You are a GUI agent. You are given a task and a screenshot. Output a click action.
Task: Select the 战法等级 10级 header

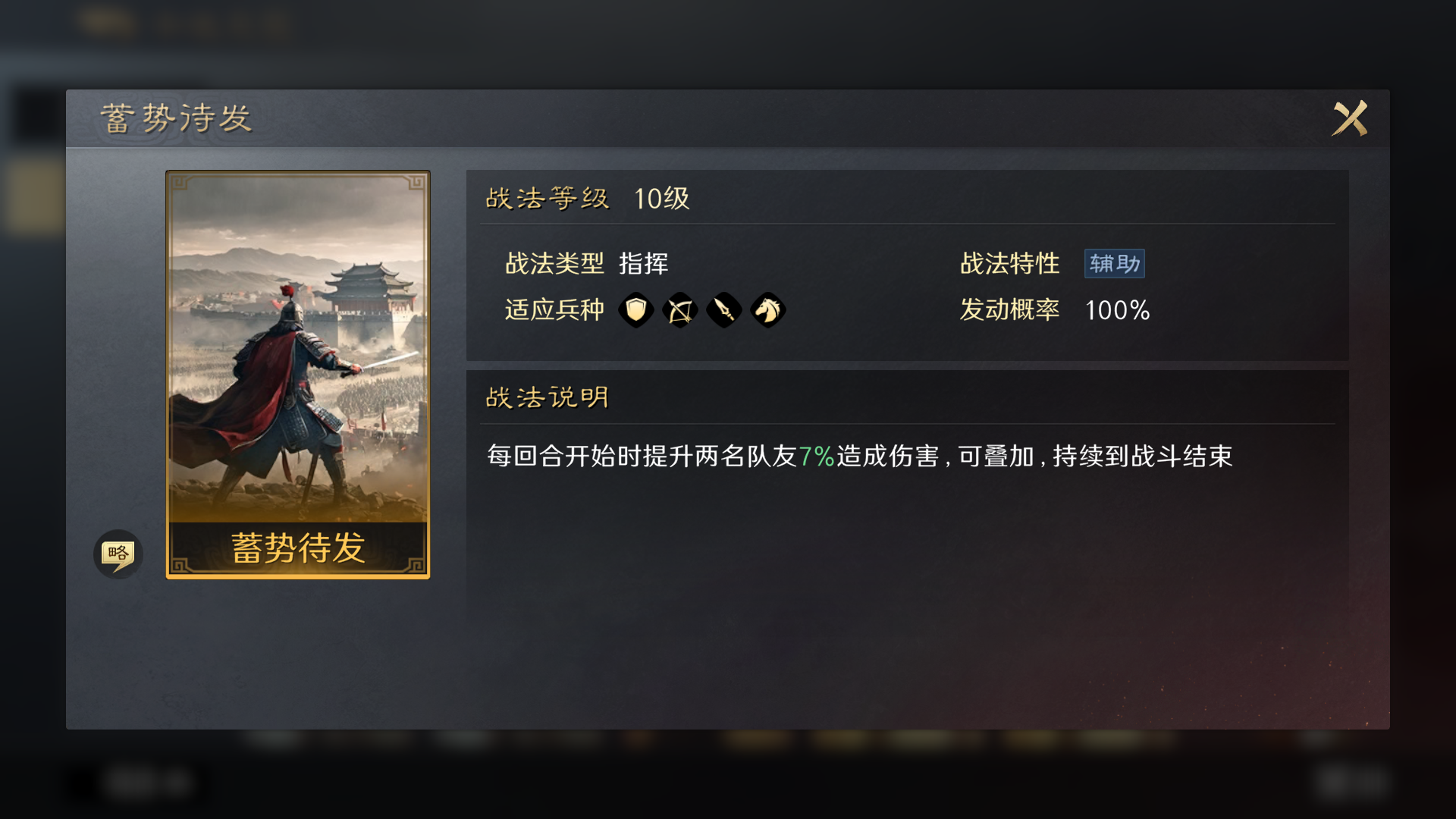click(x=588, y=199)
